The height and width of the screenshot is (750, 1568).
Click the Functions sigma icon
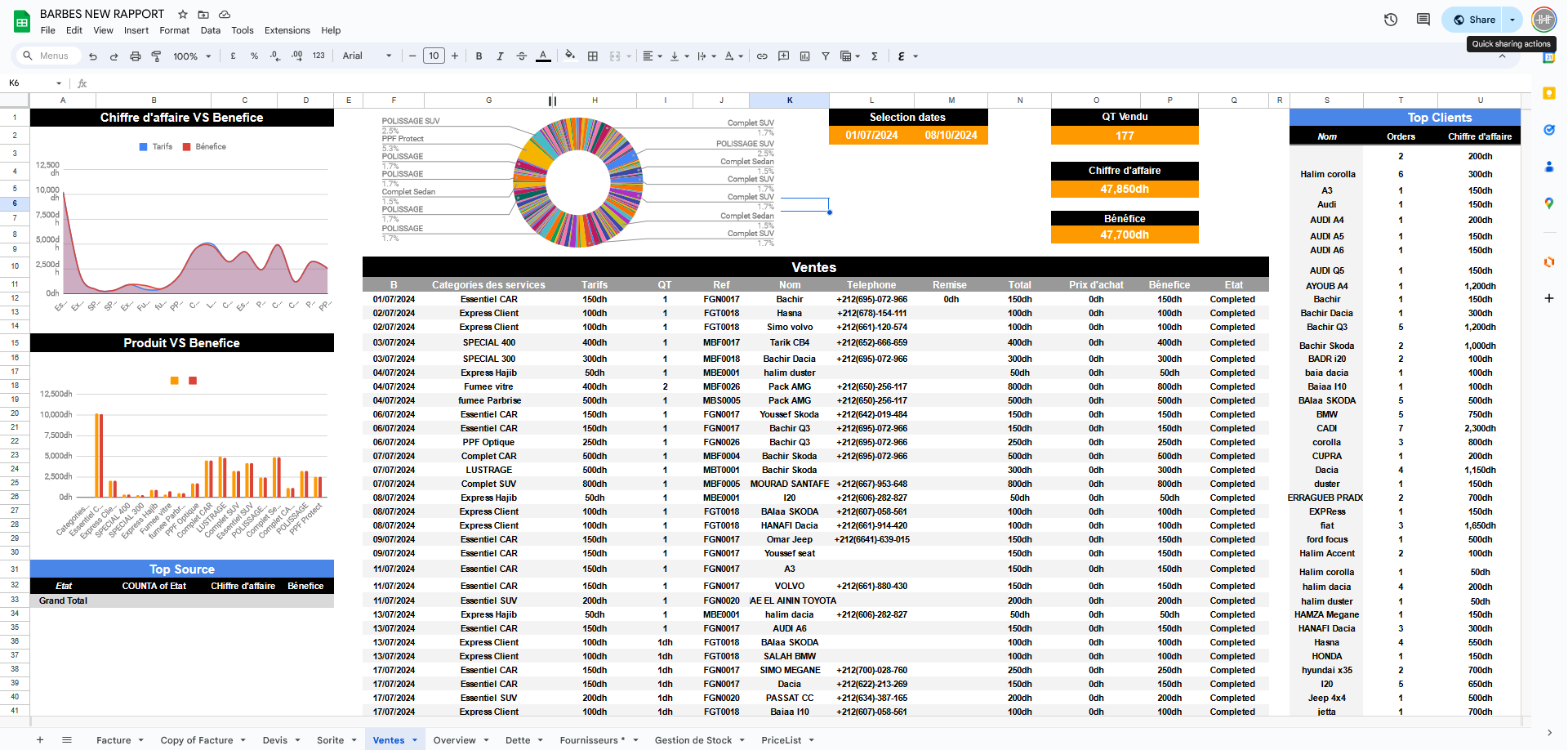coord(875,56)
